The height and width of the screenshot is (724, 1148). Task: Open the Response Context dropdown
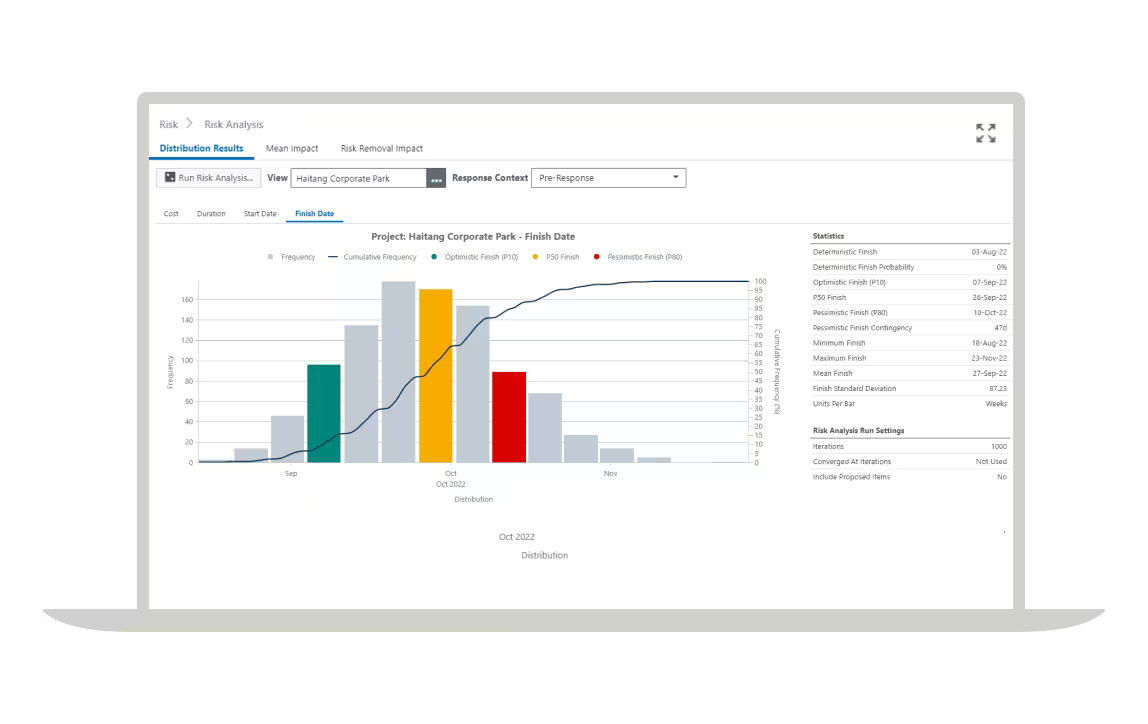coord(676,177)
